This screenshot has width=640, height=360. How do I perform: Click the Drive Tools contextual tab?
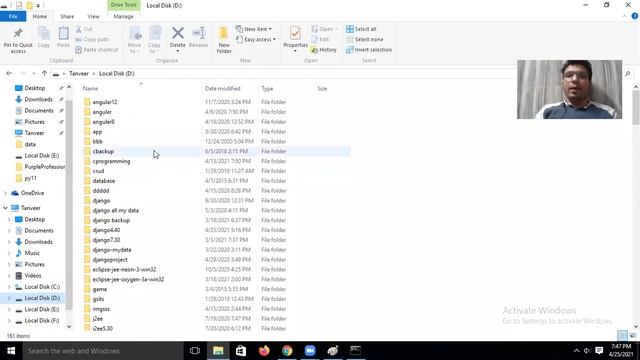pyautogui.click(x=124, y=5)
